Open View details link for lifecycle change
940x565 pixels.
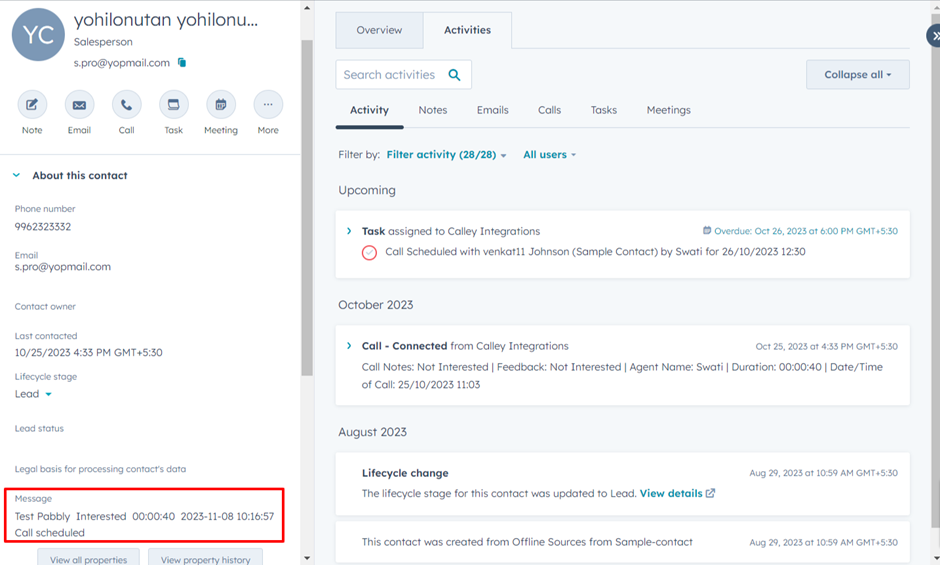tap(677, 493)
